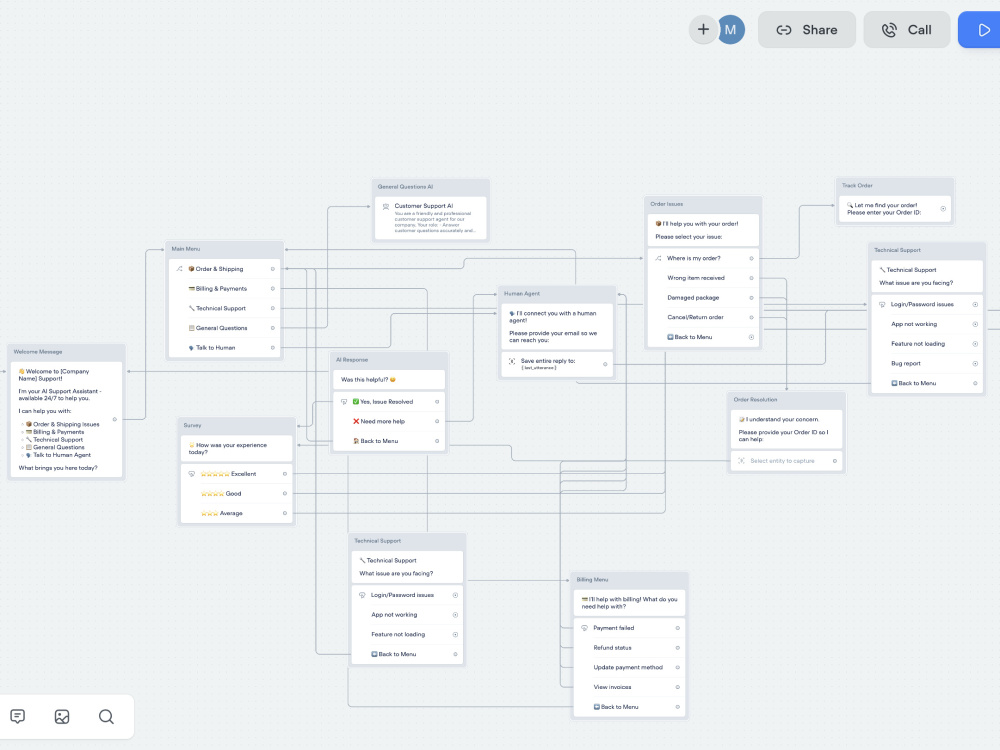The height and width of the screenshot is (750, 1000).
Task: Select Cancel/Return order option
Action: click(x=703, y=318)
